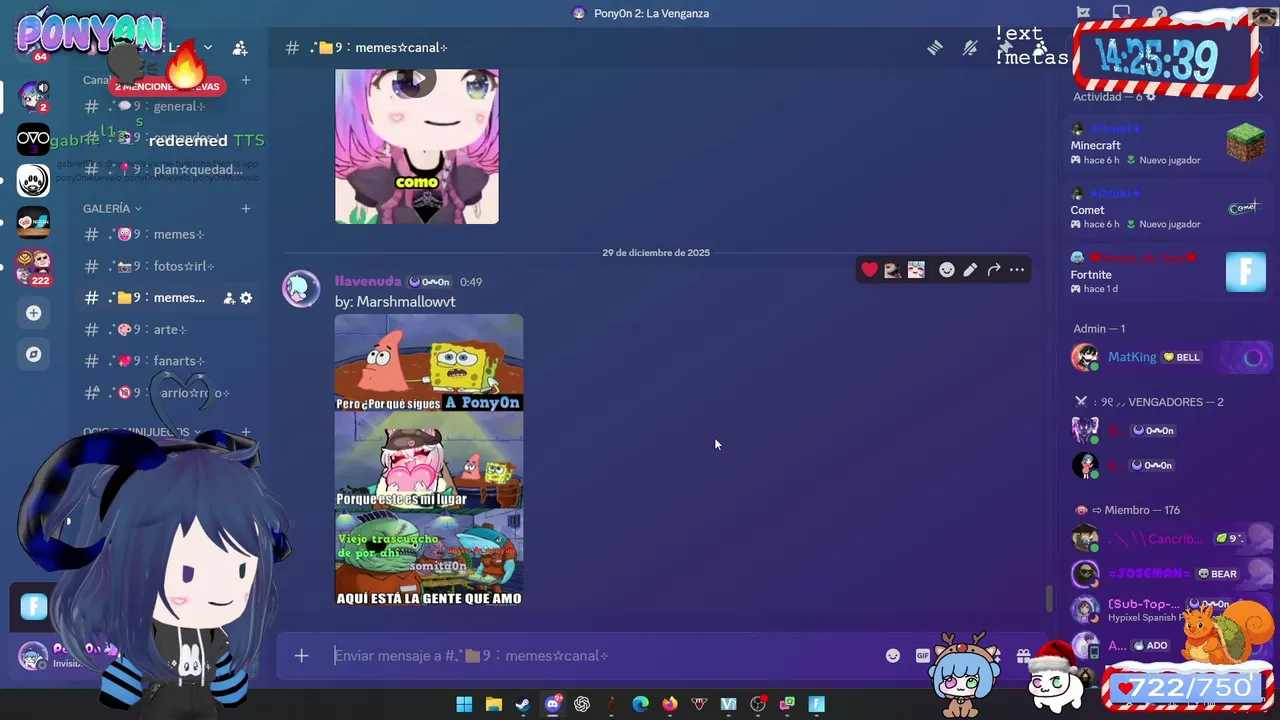Open the memes channel under Galería
Image resolution: width=1280 pixels, height=720 pixels.
[x=165, y=234]
